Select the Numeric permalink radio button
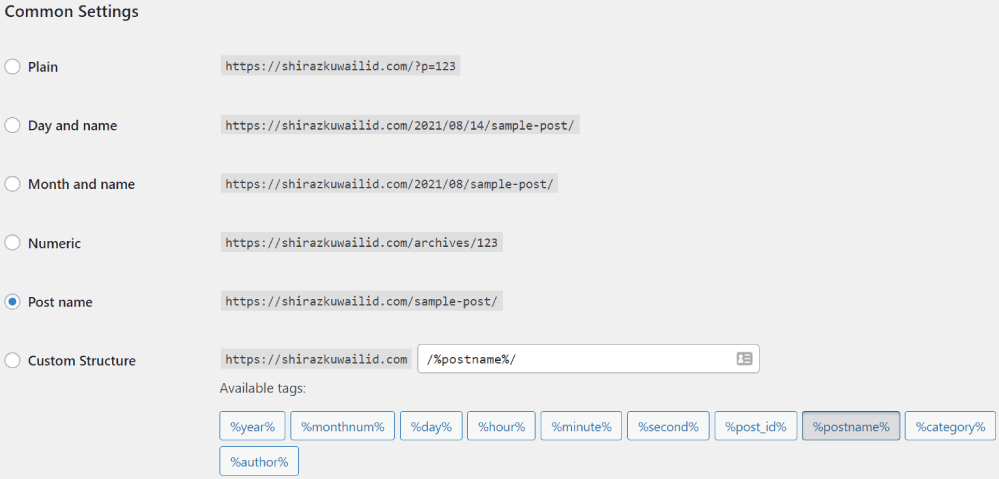999x479 pixels. click(12, 243)
